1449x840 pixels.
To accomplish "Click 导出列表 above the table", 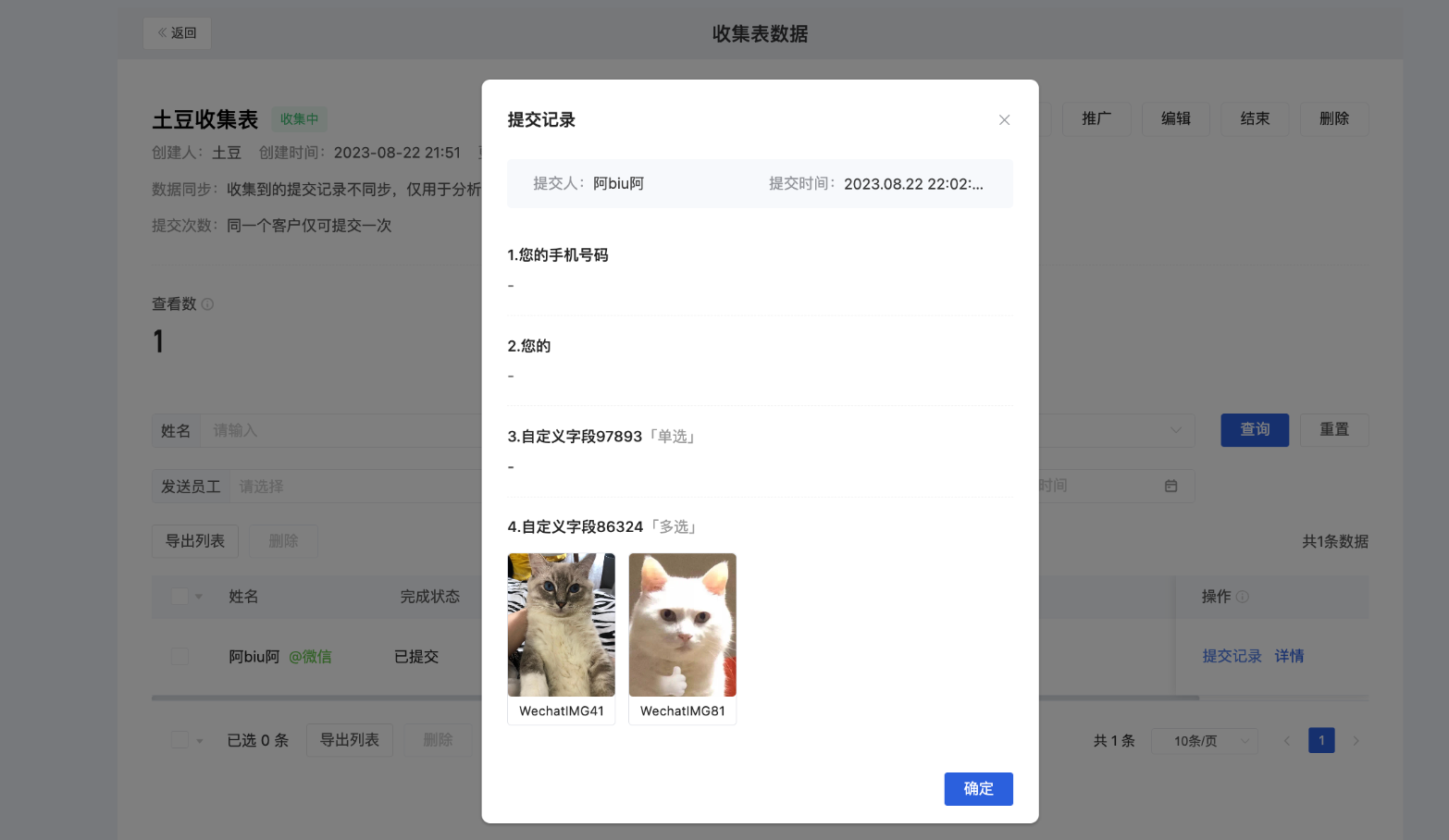I will (x=195, y=541).
